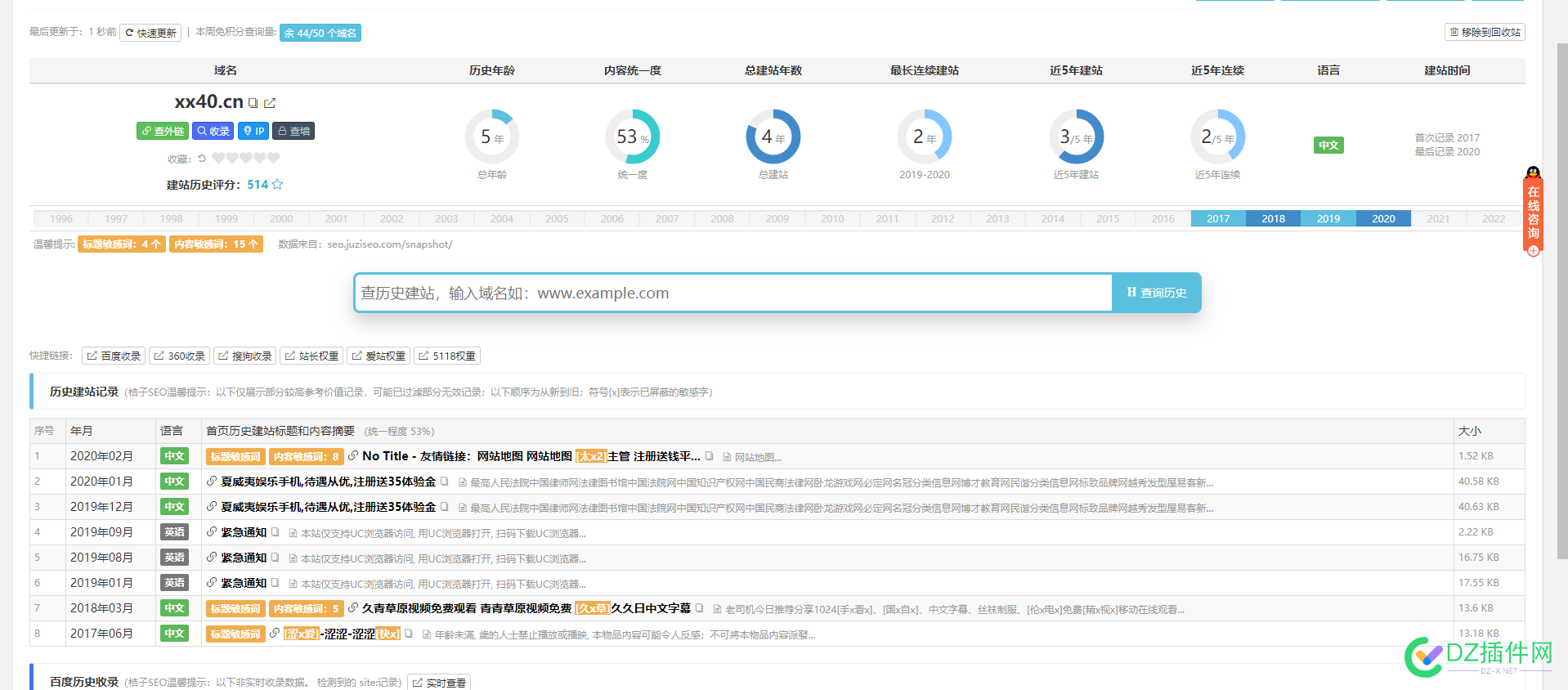Copy title icon in 2019年08月 row

pyautogui.click(x=275, y=558)
